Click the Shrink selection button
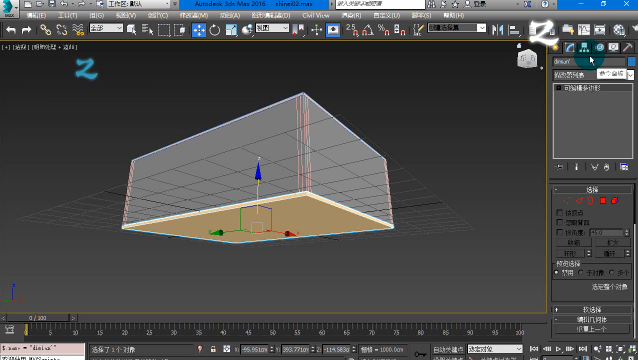 pyautogui.click(x=574, y=242)
